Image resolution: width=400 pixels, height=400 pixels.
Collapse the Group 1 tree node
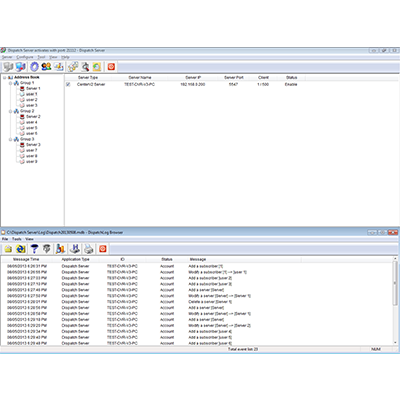(10, 83)
